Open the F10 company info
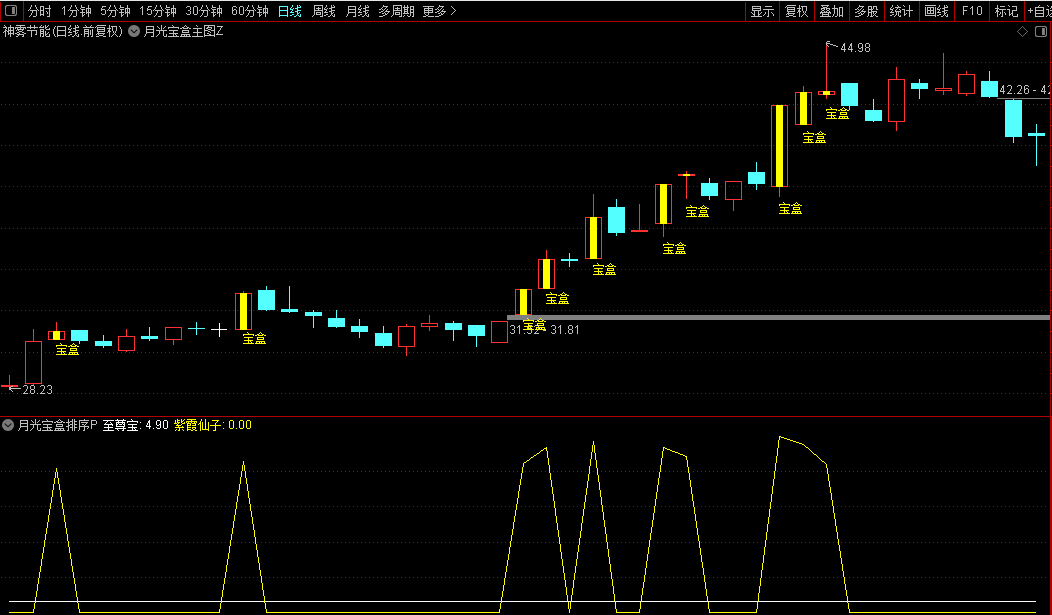 [971, 11]
